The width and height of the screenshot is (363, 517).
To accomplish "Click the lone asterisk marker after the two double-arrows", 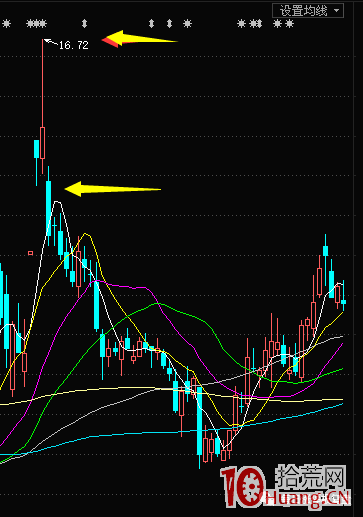I will point(188,24).
